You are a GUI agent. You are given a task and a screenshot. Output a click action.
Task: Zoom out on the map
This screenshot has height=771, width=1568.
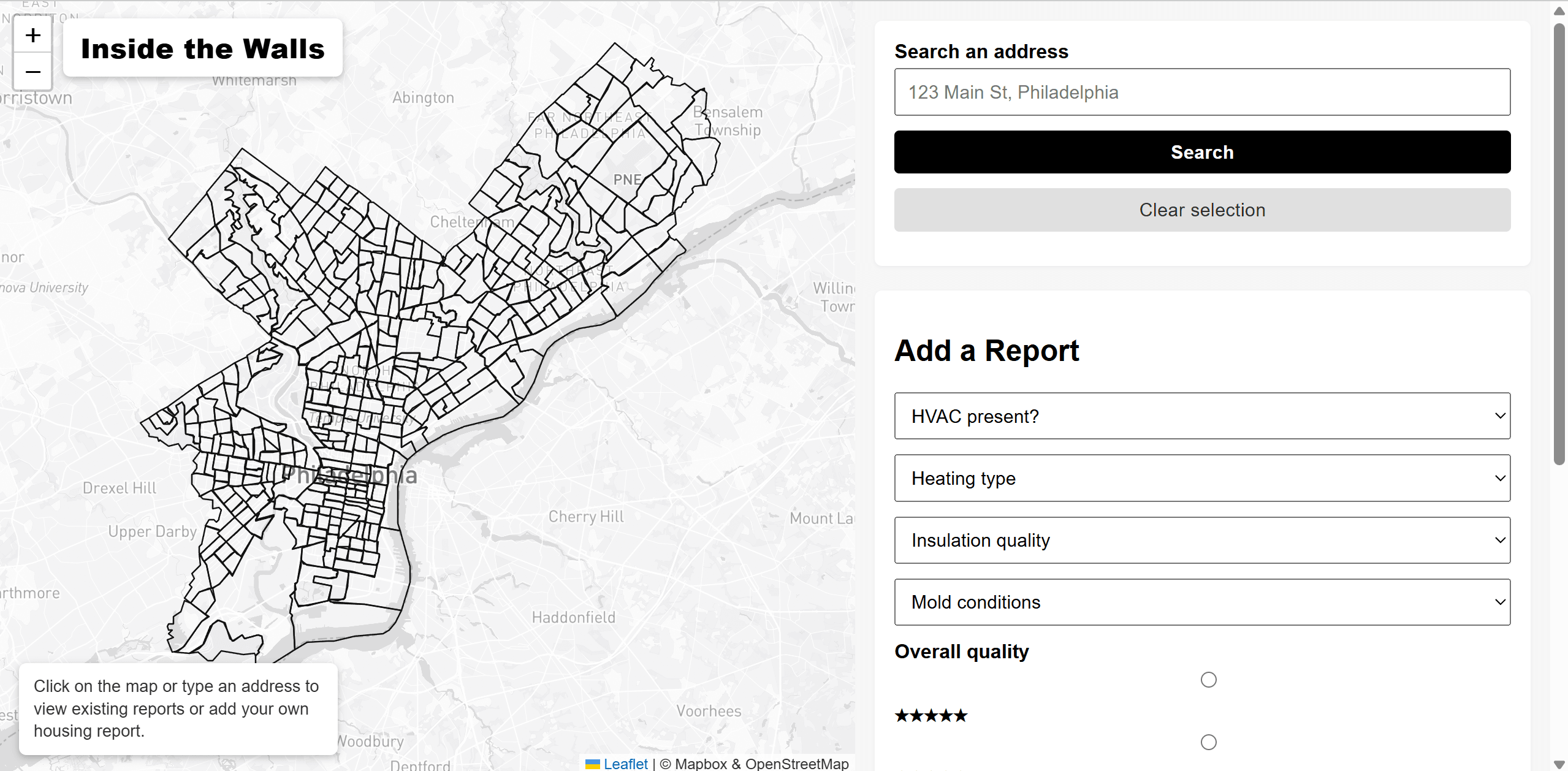click(x=33, y=72)
